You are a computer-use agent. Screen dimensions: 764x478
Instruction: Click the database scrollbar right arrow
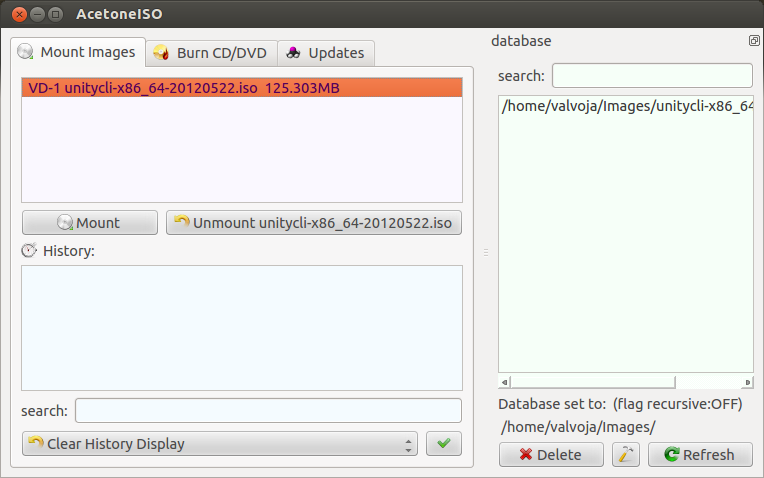pos(748,382)
